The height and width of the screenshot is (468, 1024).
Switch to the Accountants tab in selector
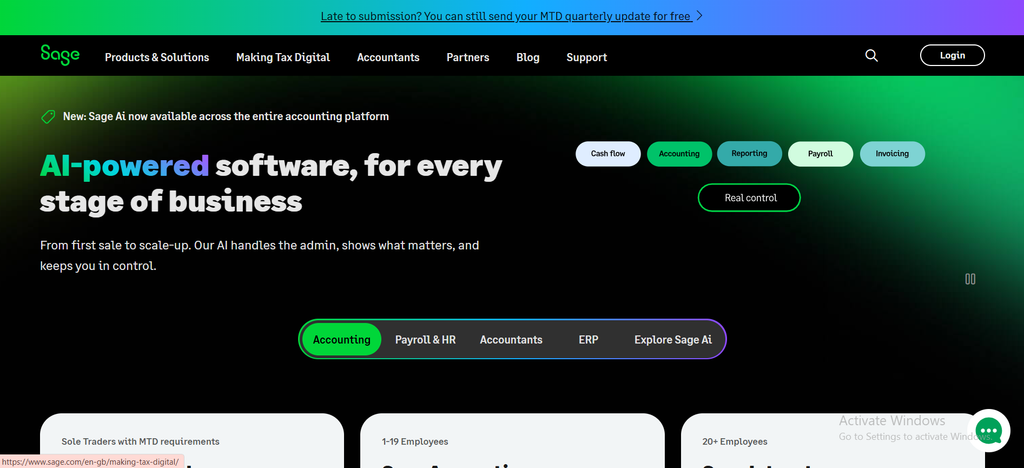[511, 339]
